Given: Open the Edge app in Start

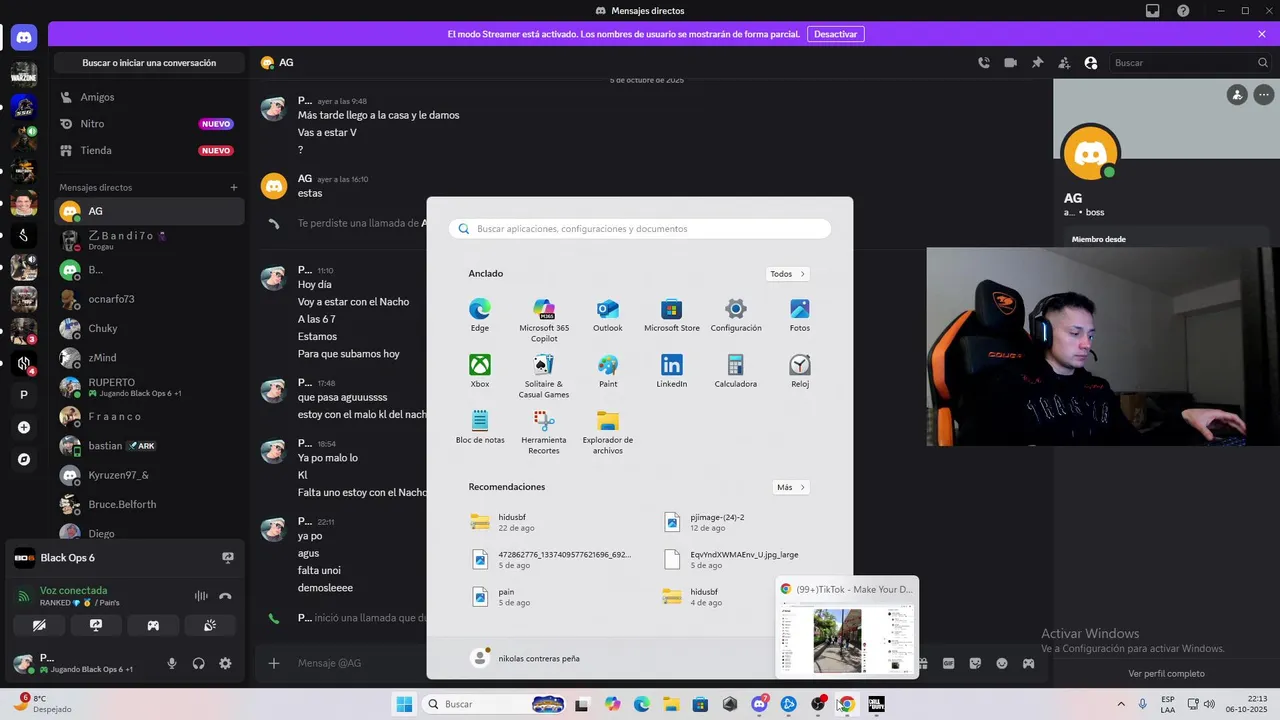Looking at the screenshot, I should [480, 315].
